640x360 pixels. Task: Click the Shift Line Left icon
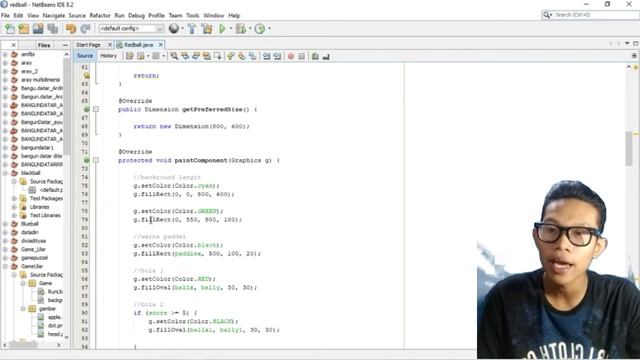point(267,56)
